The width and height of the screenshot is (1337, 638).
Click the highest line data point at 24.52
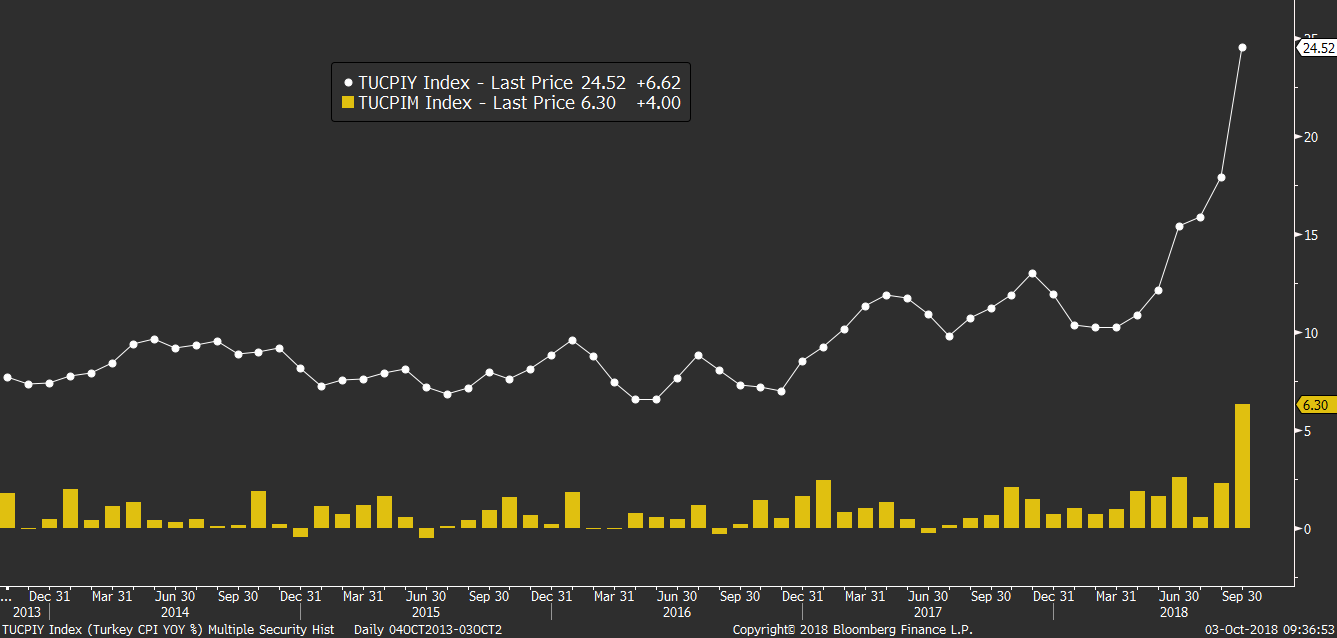(1242, 47)
